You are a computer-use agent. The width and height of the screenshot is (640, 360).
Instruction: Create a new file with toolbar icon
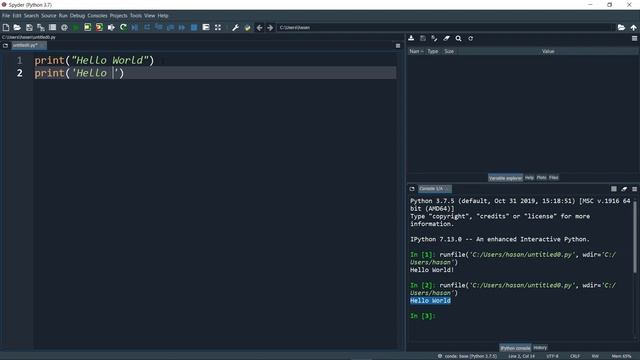point(6,27)
